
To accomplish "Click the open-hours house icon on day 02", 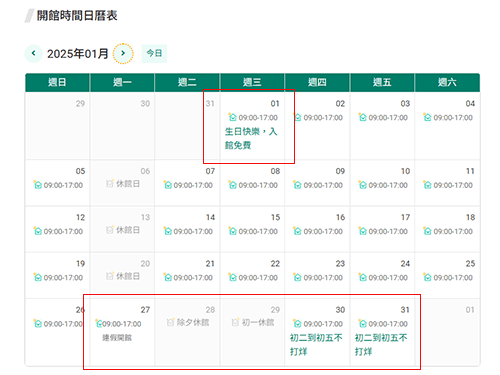I will [298, 117].
